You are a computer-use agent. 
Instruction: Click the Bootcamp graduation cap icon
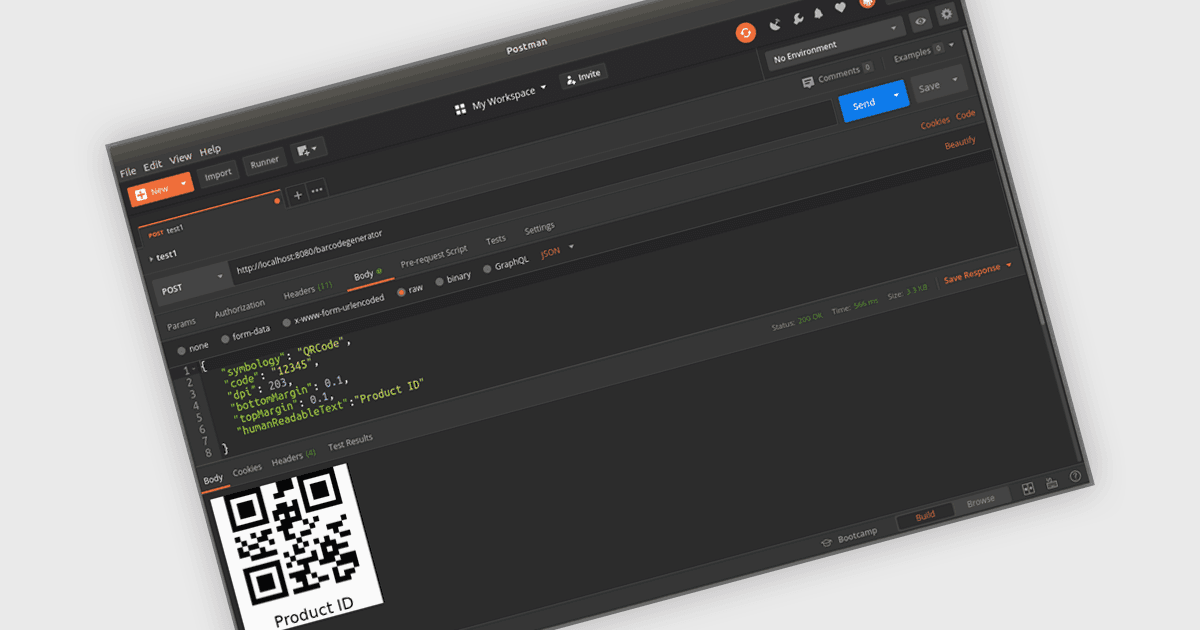coord(827,542)
